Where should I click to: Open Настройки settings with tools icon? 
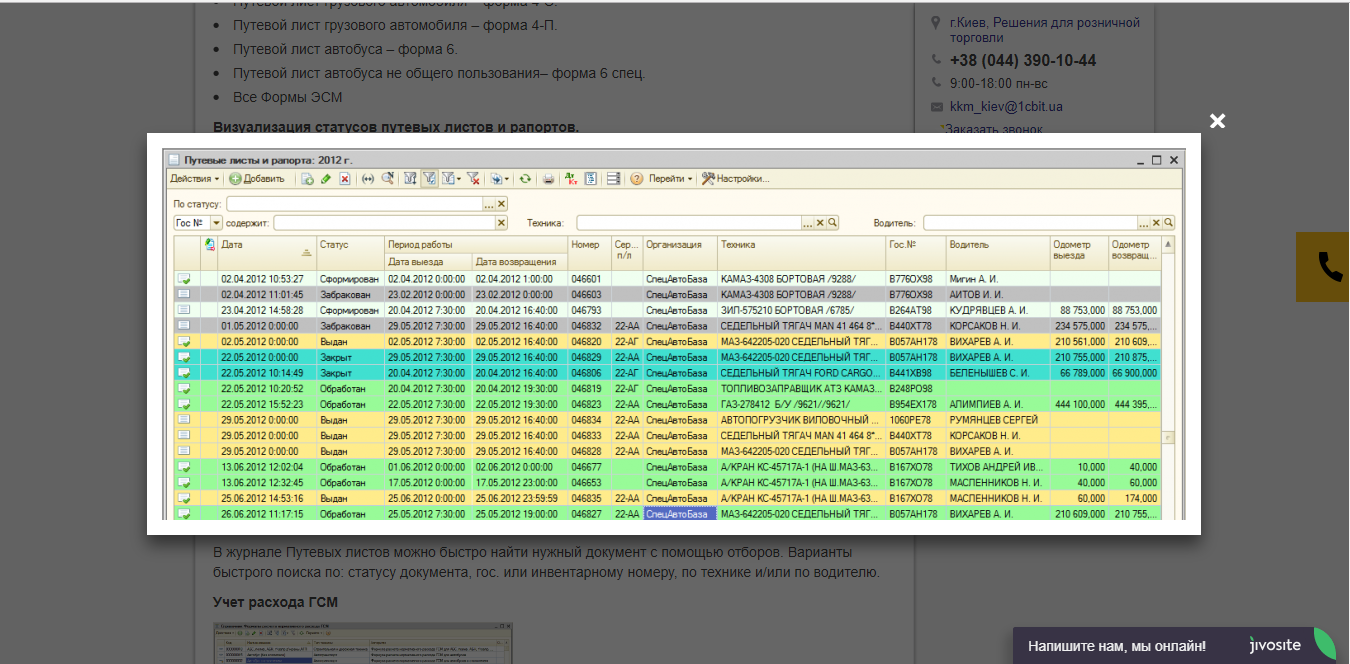[x=735, y=179]
